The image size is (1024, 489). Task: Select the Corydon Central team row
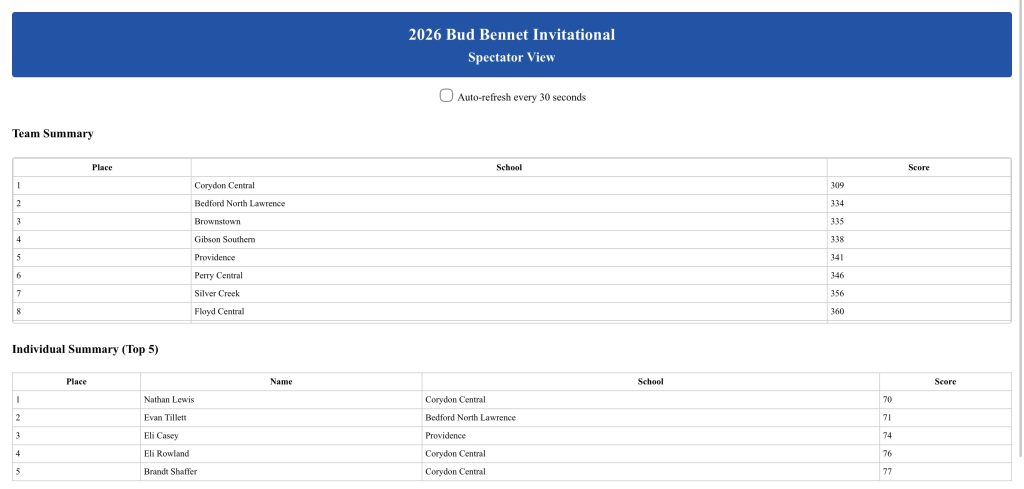(225, 186)
